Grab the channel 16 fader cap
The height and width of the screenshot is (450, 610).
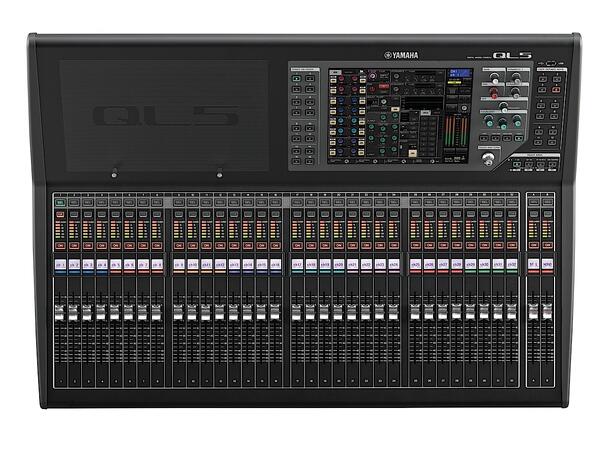coord(275,312)
